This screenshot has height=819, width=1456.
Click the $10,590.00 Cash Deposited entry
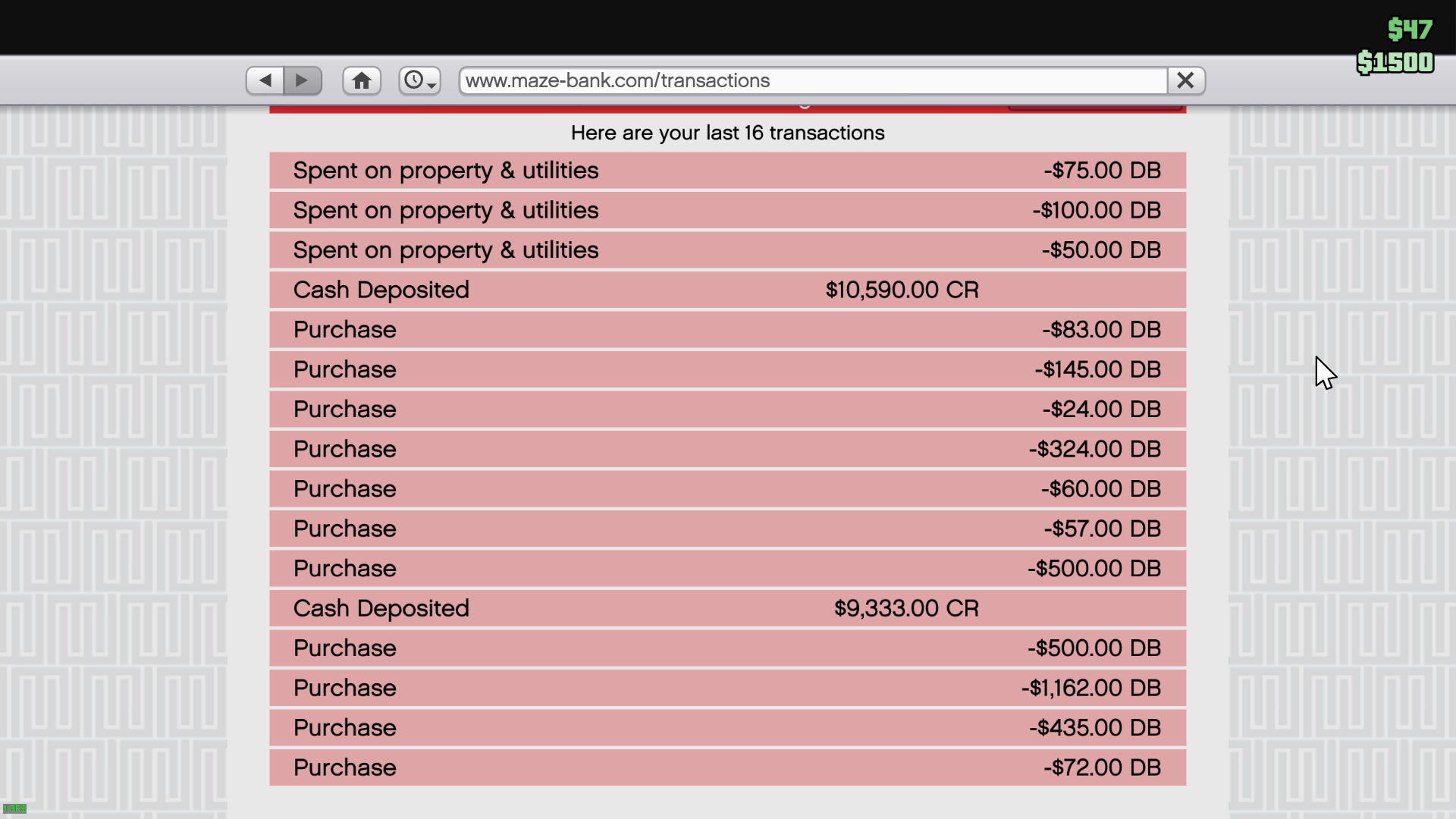[727, 290]
